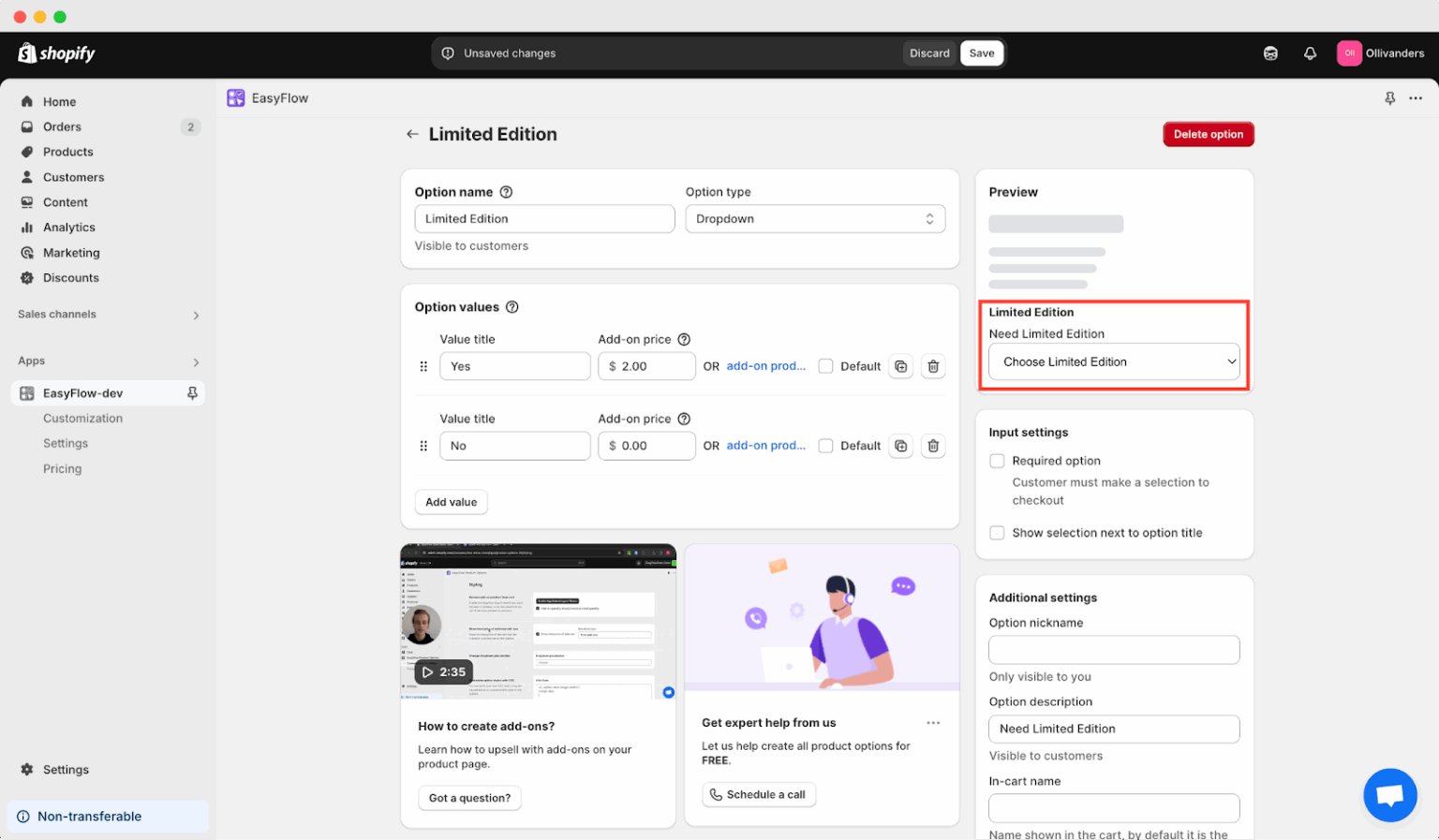This screenshot has width=1439, height=840.
Task: Open the notifications bell icon
Action: click(x=1310, y=53)
